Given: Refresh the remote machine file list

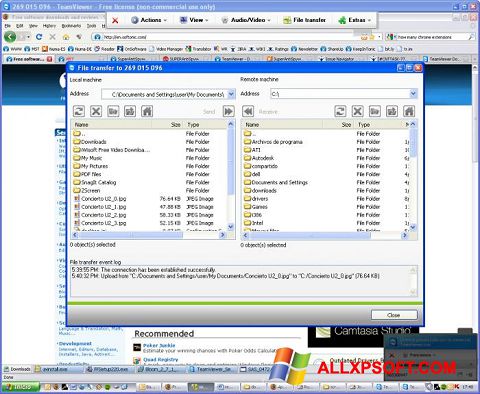Looking at the screenshot, I should point(340,111).
